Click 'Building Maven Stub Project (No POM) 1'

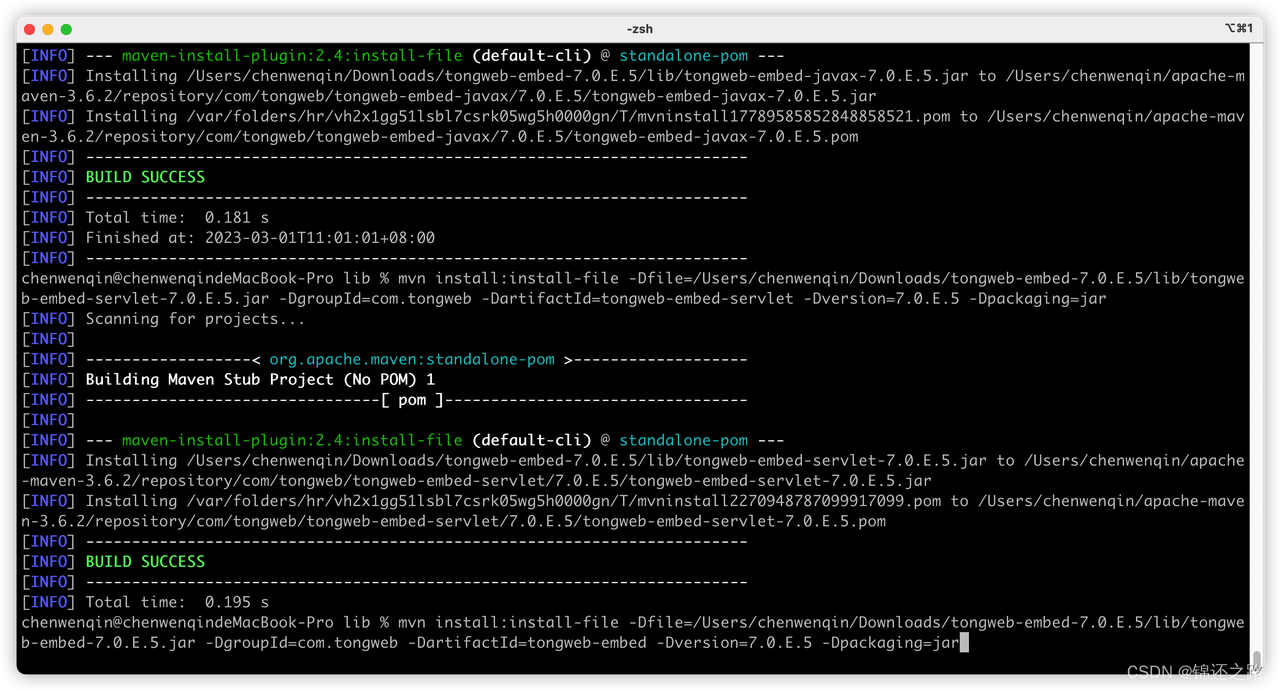(x=260, y=380)
